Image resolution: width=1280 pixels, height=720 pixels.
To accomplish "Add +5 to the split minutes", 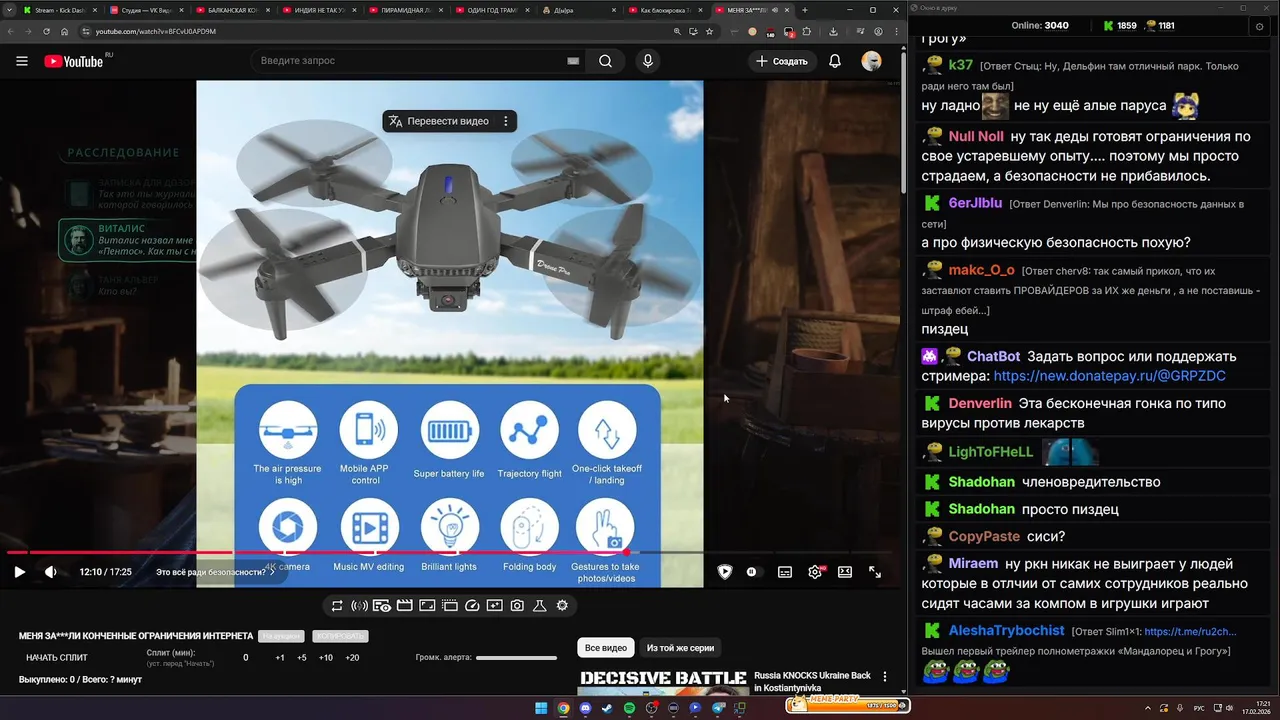I will click(x=302, y=658).
